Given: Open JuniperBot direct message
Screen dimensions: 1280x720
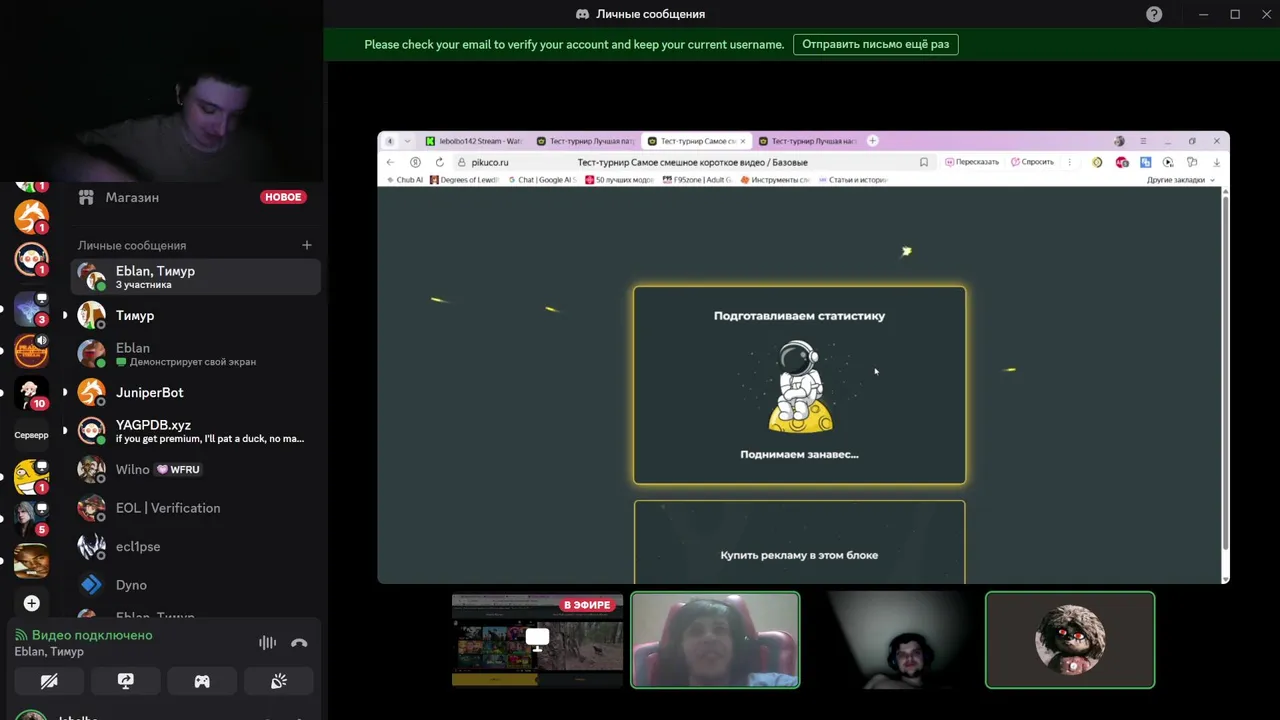Looking at the screenshot, I should coord(195,392).
